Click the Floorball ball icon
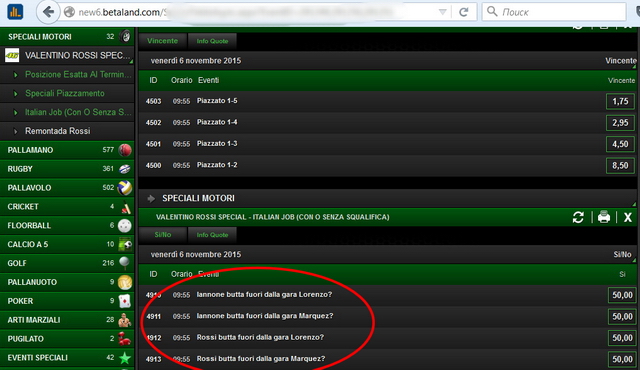The height and width of the screenshot is (370, 640). [125, 226]
